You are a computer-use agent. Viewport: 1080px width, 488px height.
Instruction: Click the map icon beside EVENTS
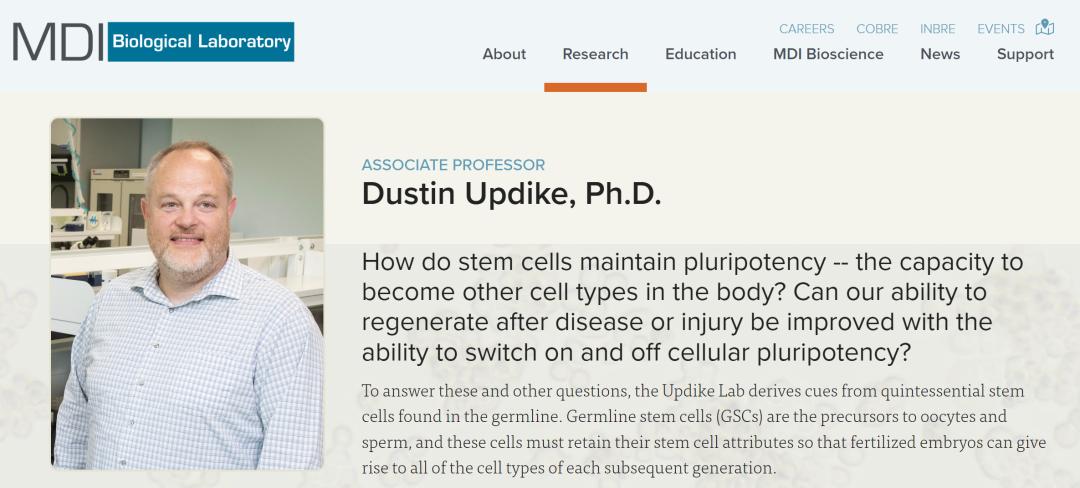(1045, 28)
